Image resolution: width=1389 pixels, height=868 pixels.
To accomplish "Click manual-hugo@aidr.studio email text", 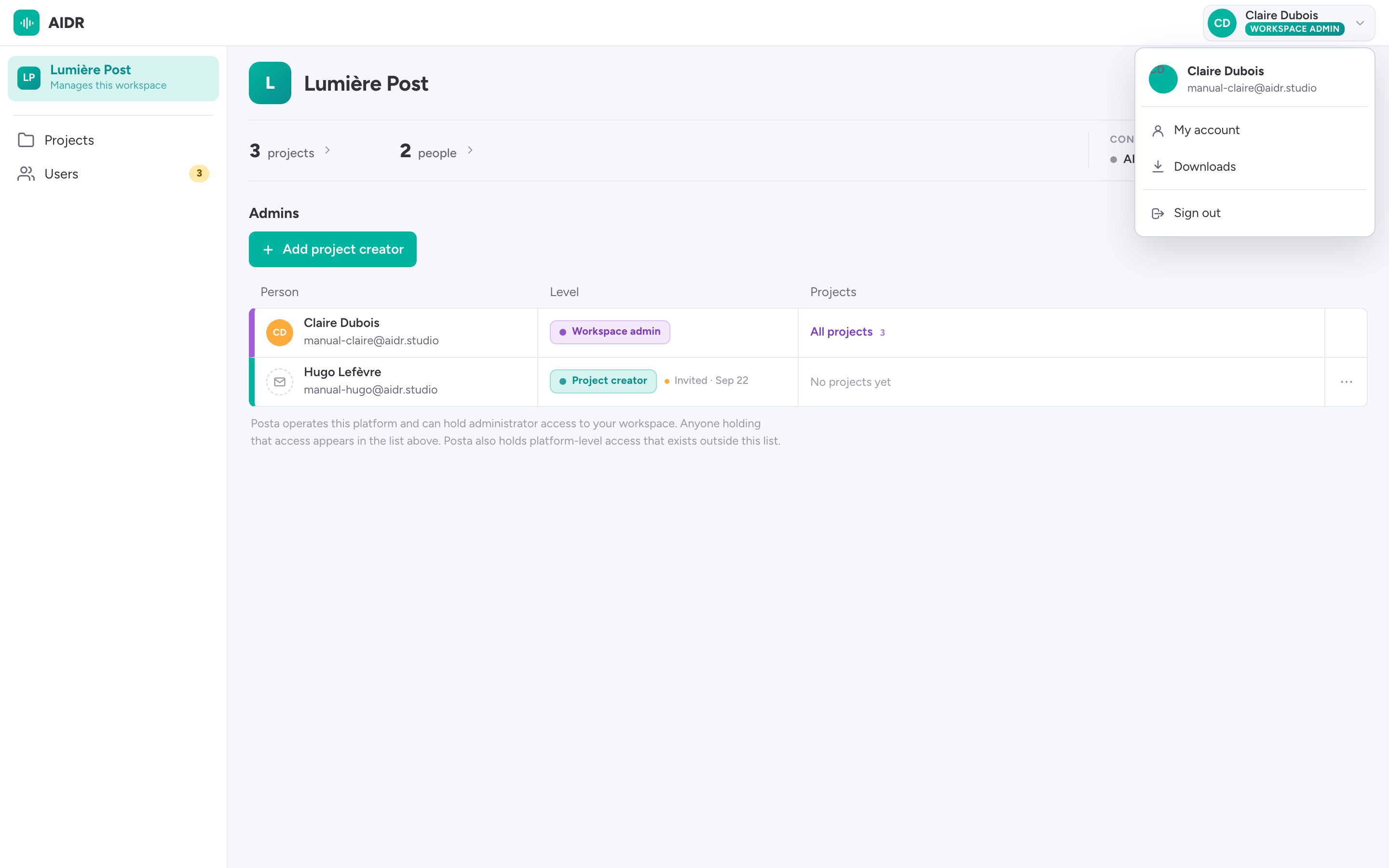I will [370, 390].
